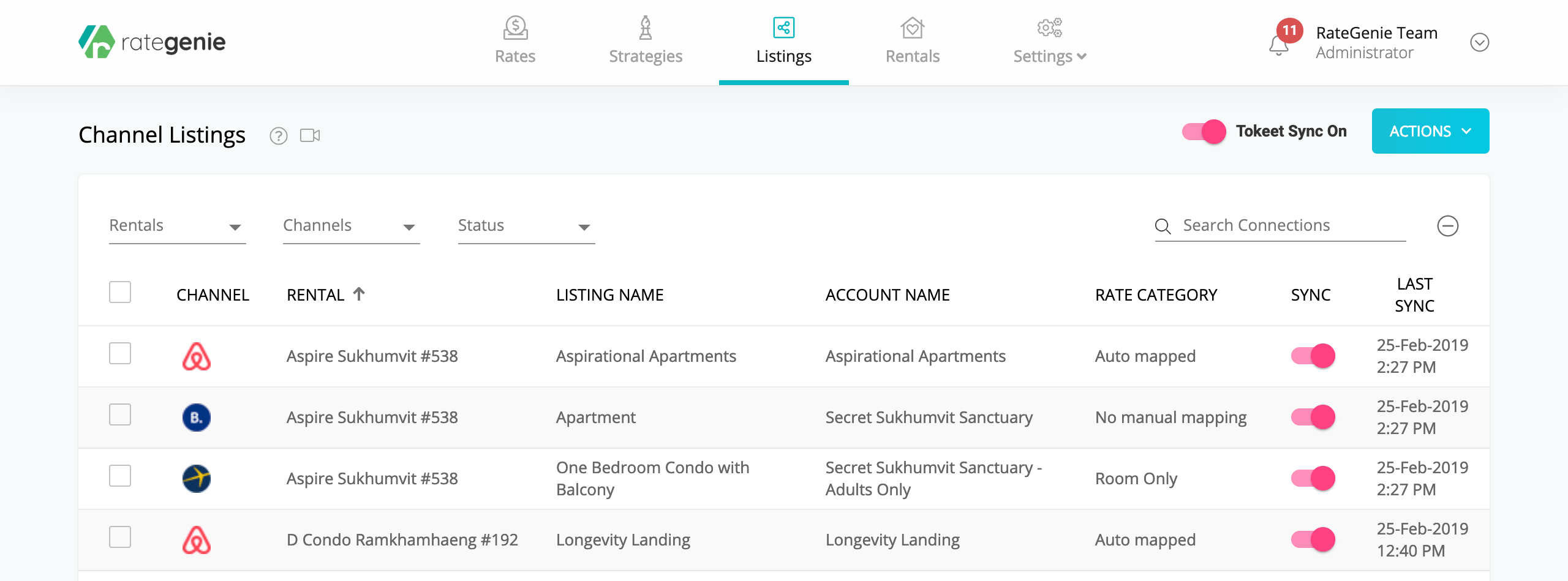Open the notifications bell

(1279, 45)
